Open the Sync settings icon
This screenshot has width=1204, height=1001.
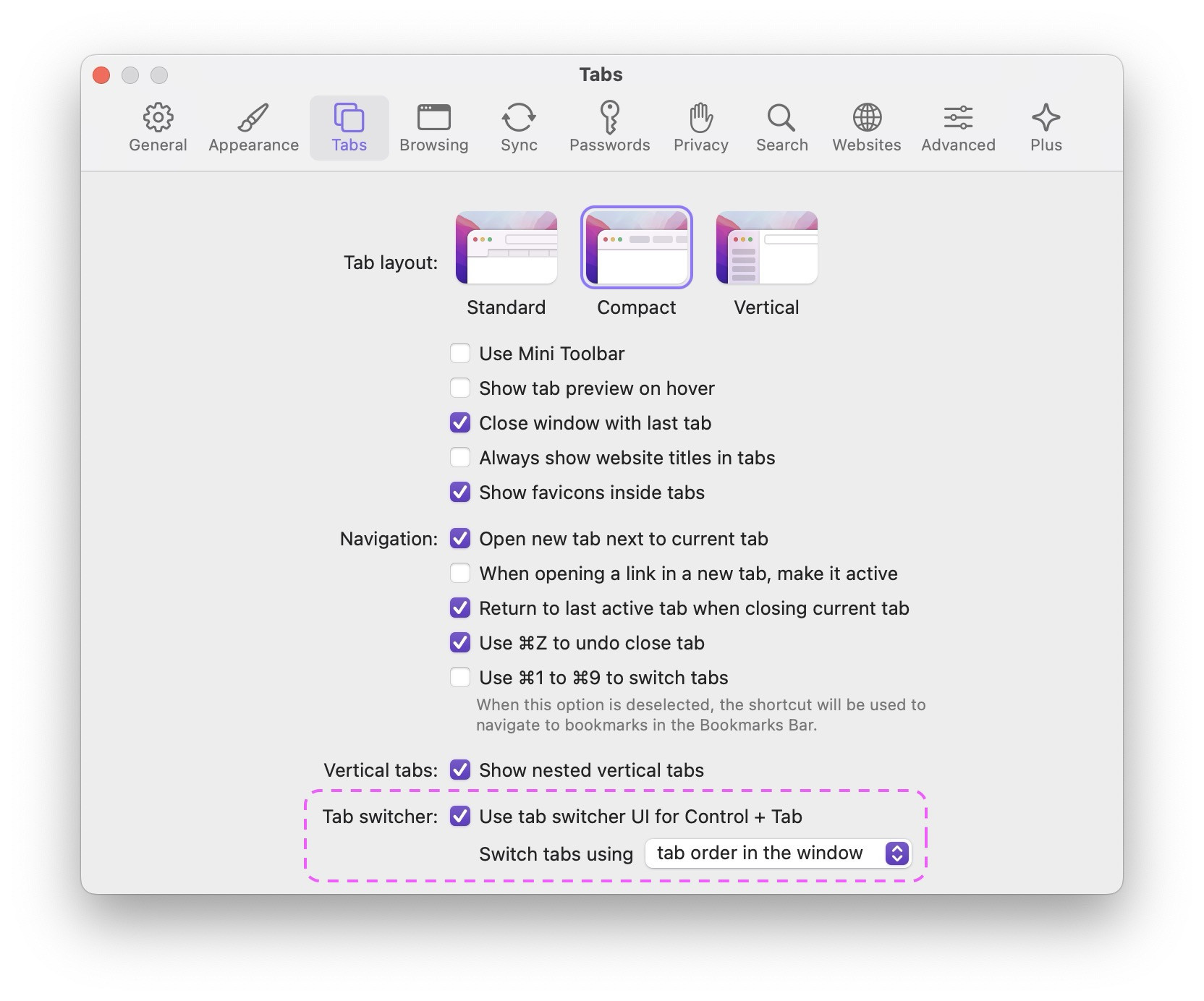click(x=519, y=118)
